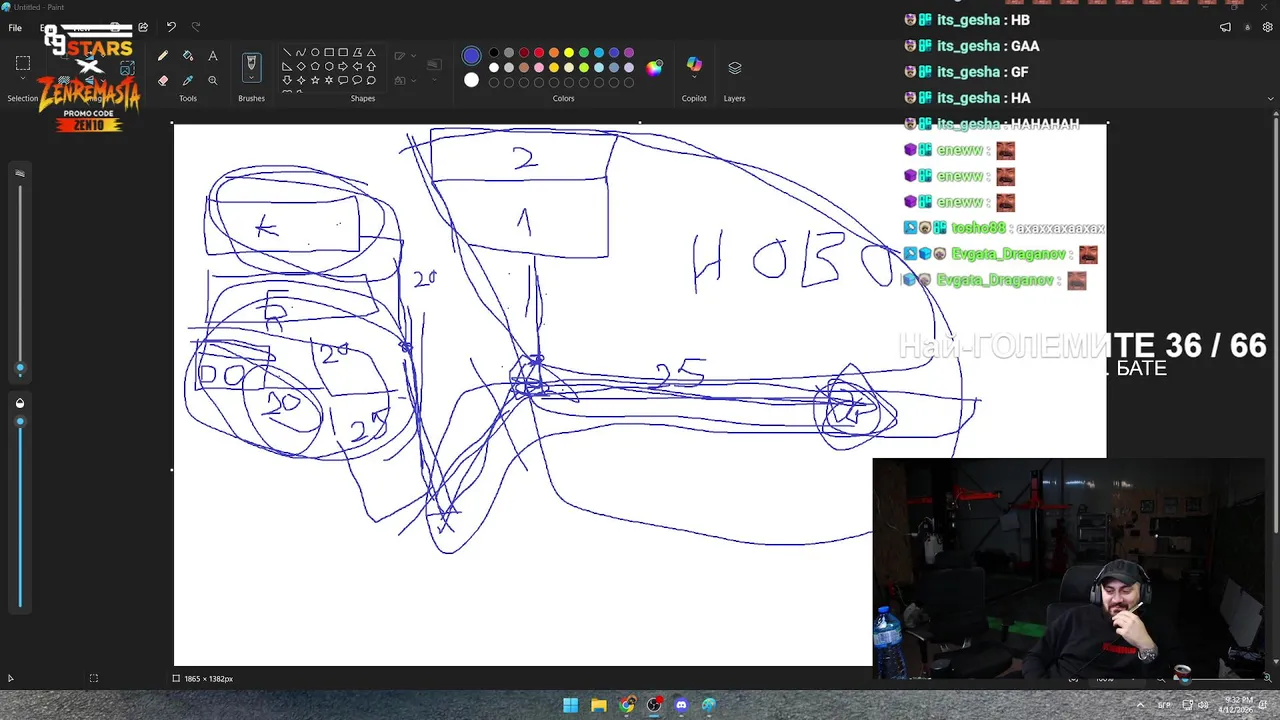Select the Eraser tool
Viewport: 1280px width, 720px height.
(x=163, y=80)
